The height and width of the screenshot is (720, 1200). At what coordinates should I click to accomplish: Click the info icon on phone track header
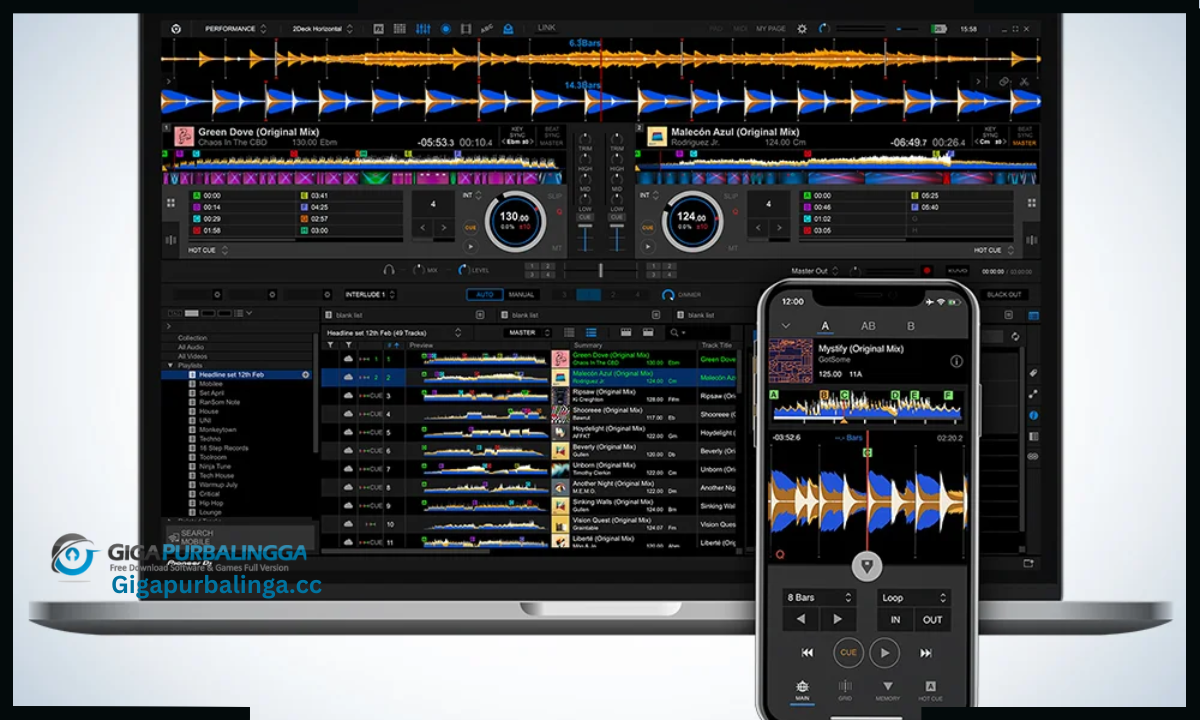click(x=957, y=361)
